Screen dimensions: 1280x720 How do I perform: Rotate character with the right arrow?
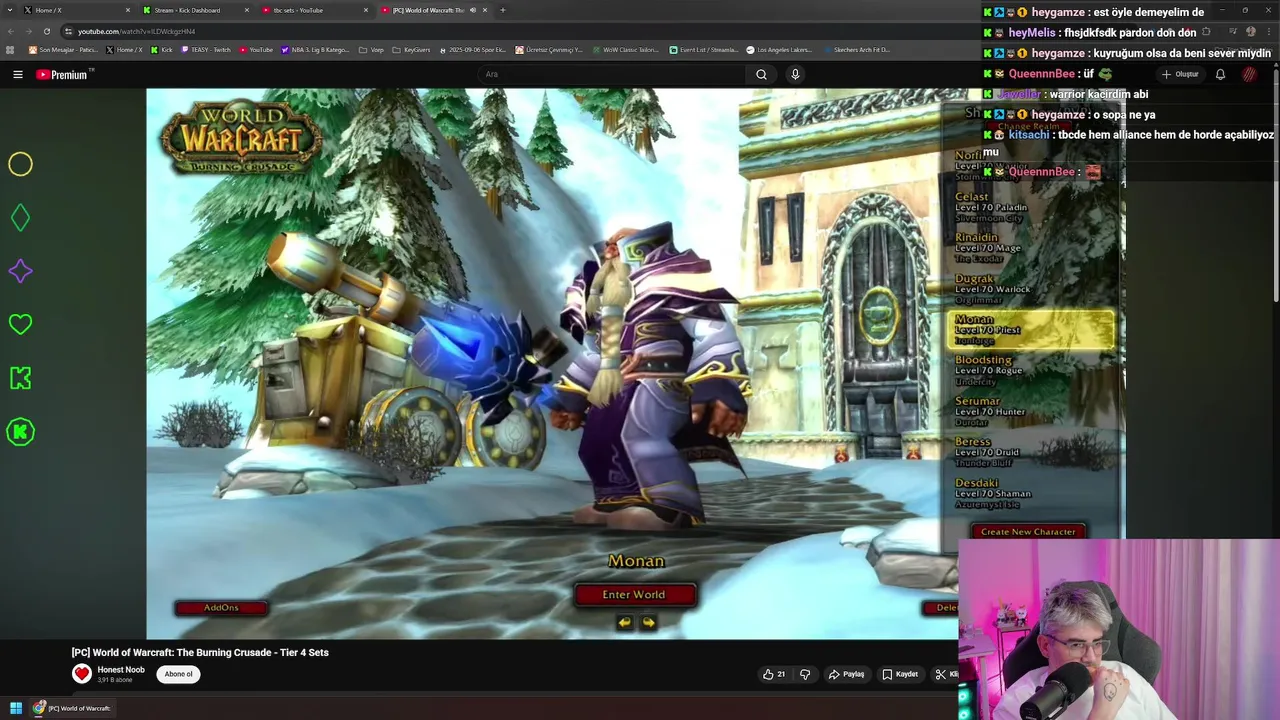(648, 622)
